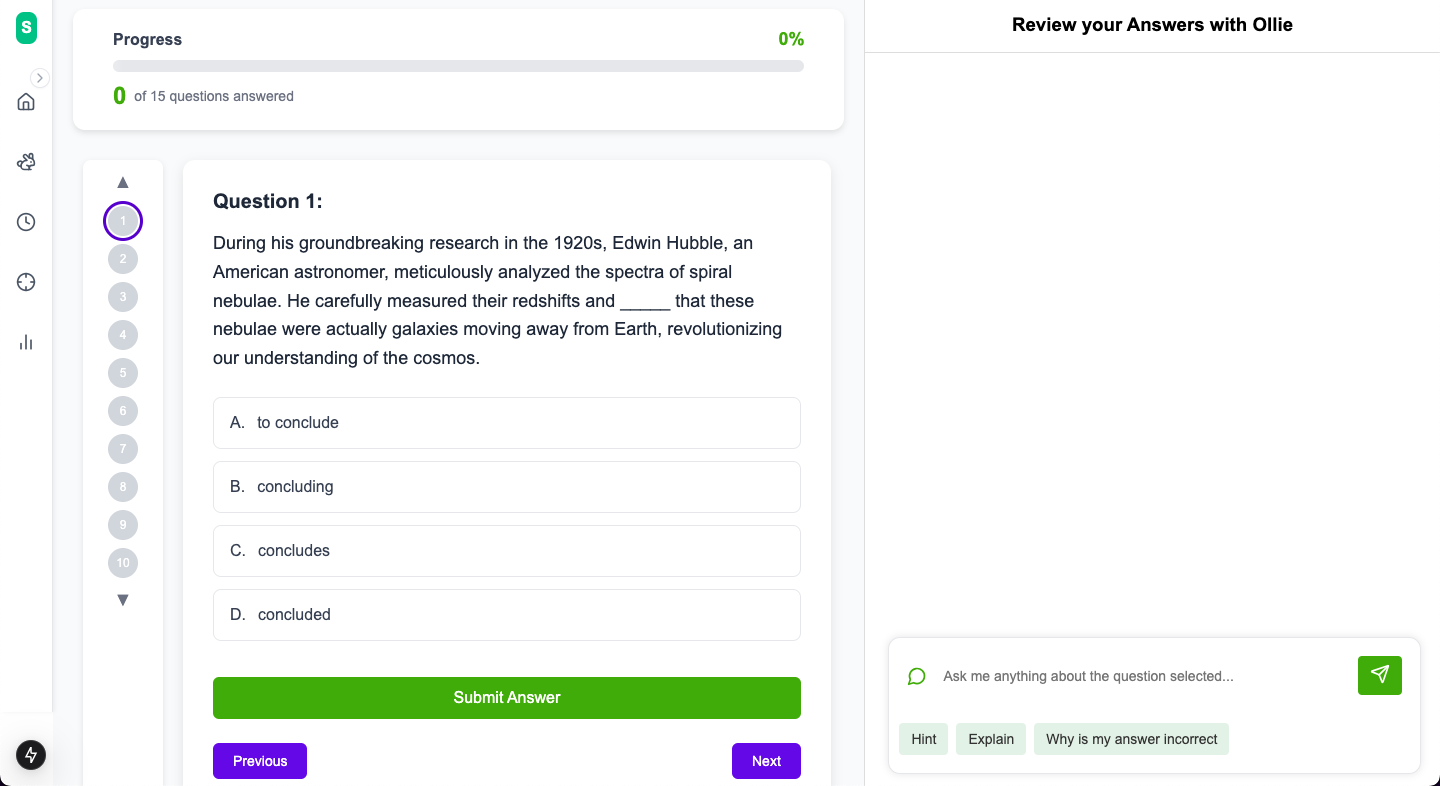Screen dimensions: 1440x786
Task: Jump to question 5 in navigator
Action: (x=123, y=373)
